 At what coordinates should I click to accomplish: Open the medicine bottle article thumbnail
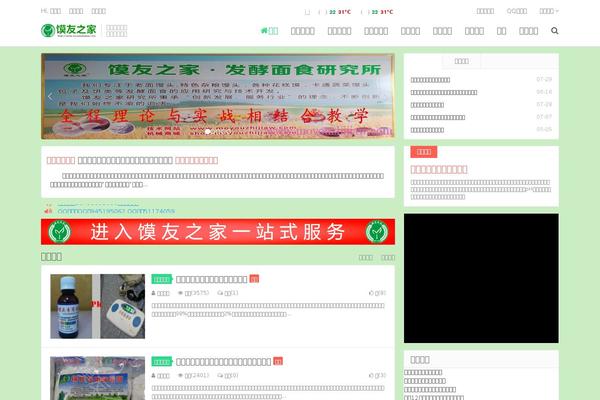click(98, 306)
